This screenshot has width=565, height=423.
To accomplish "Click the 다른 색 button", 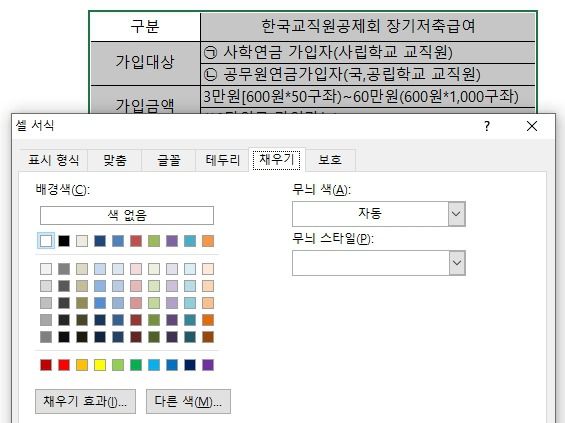I will pyautogui.click(x=188, y=401).
